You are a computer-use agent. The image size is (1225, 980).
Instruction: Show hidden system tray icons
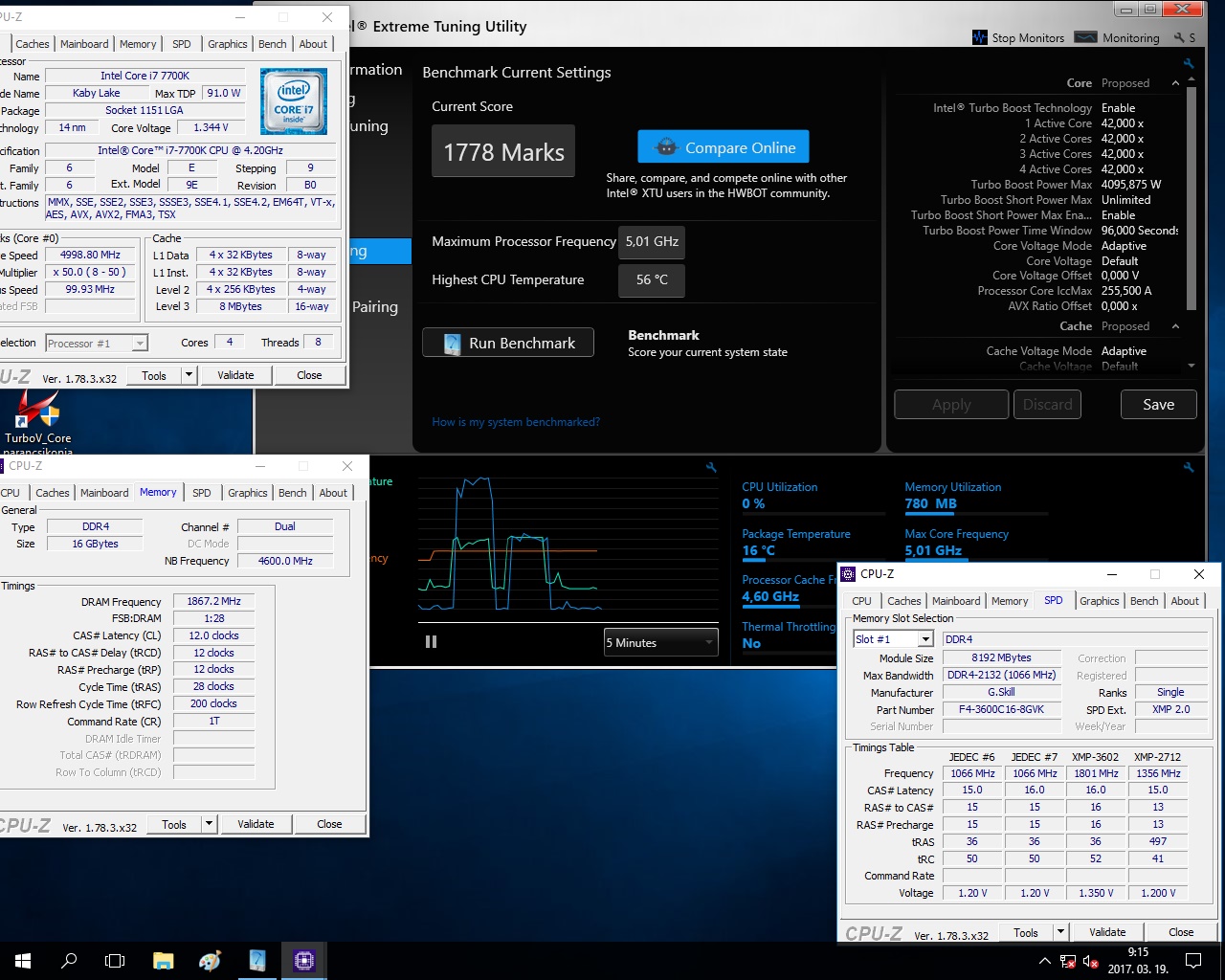(x=1045, y=961)
